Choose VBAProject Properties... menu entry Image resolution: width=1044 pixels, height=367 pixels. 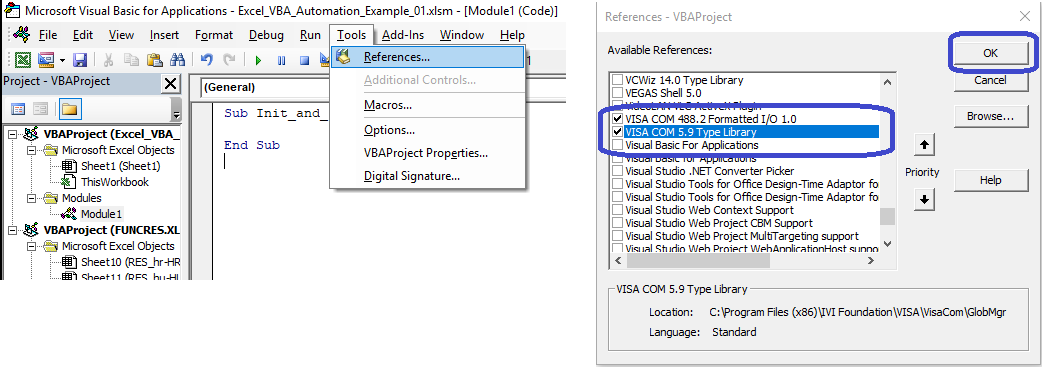point(428,153)
